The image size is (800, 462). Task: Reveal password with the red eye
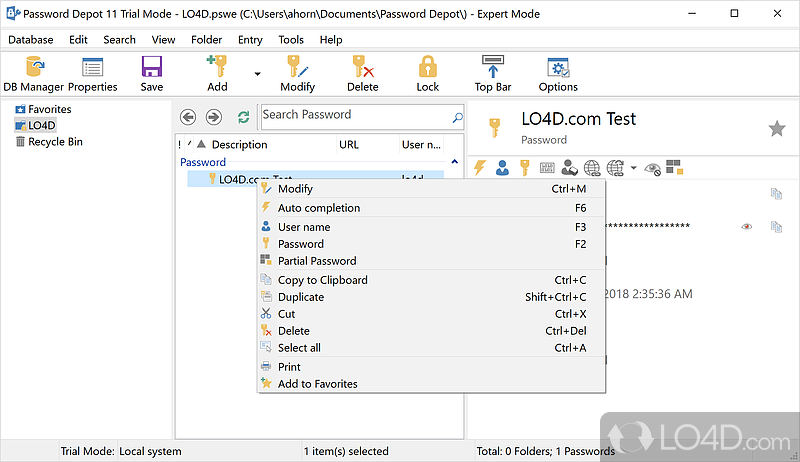(x=746, y=226)
